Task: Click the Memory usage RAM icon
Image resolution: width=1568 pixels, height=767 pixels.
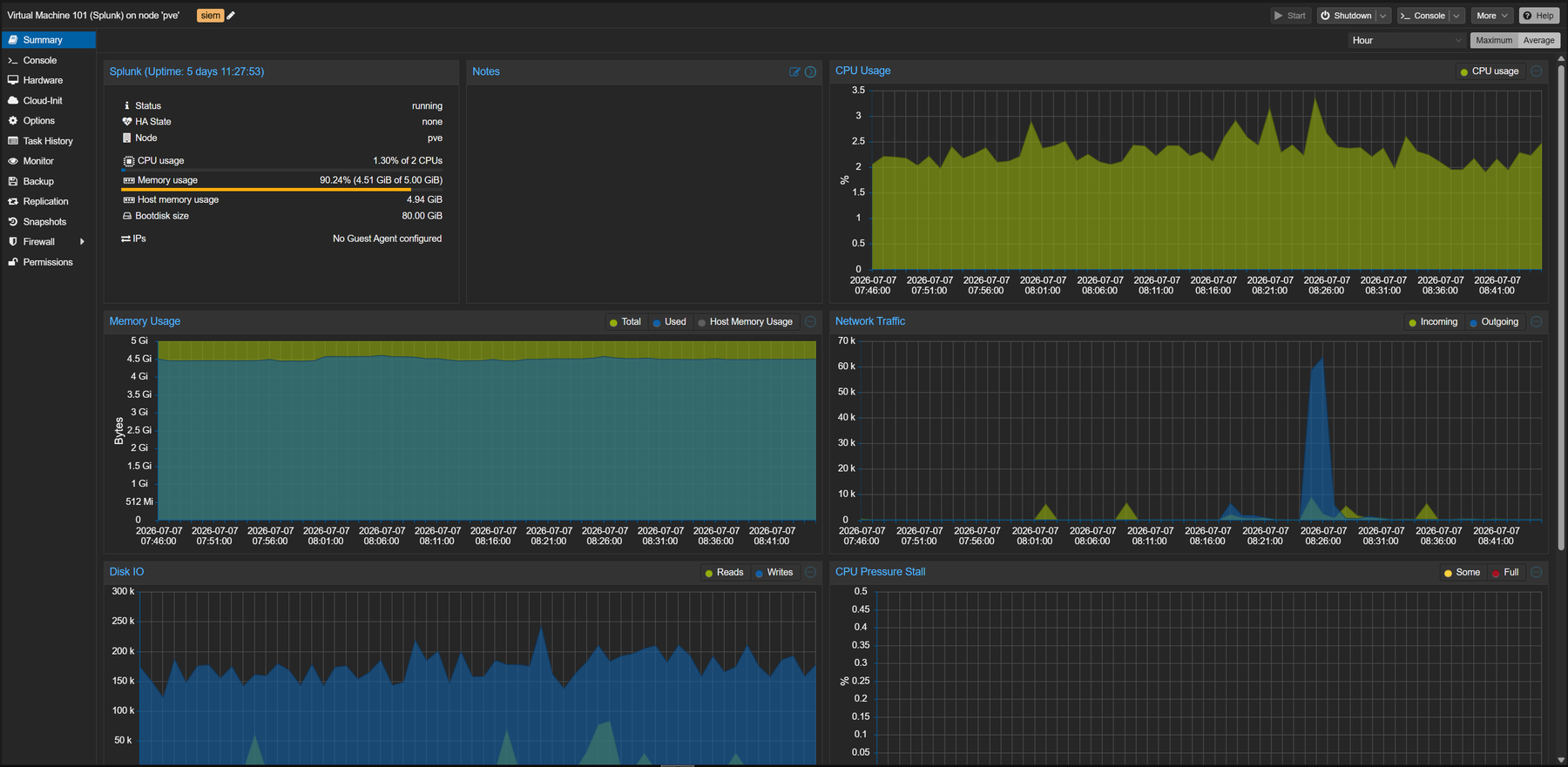Action: [x=129, y=180]
